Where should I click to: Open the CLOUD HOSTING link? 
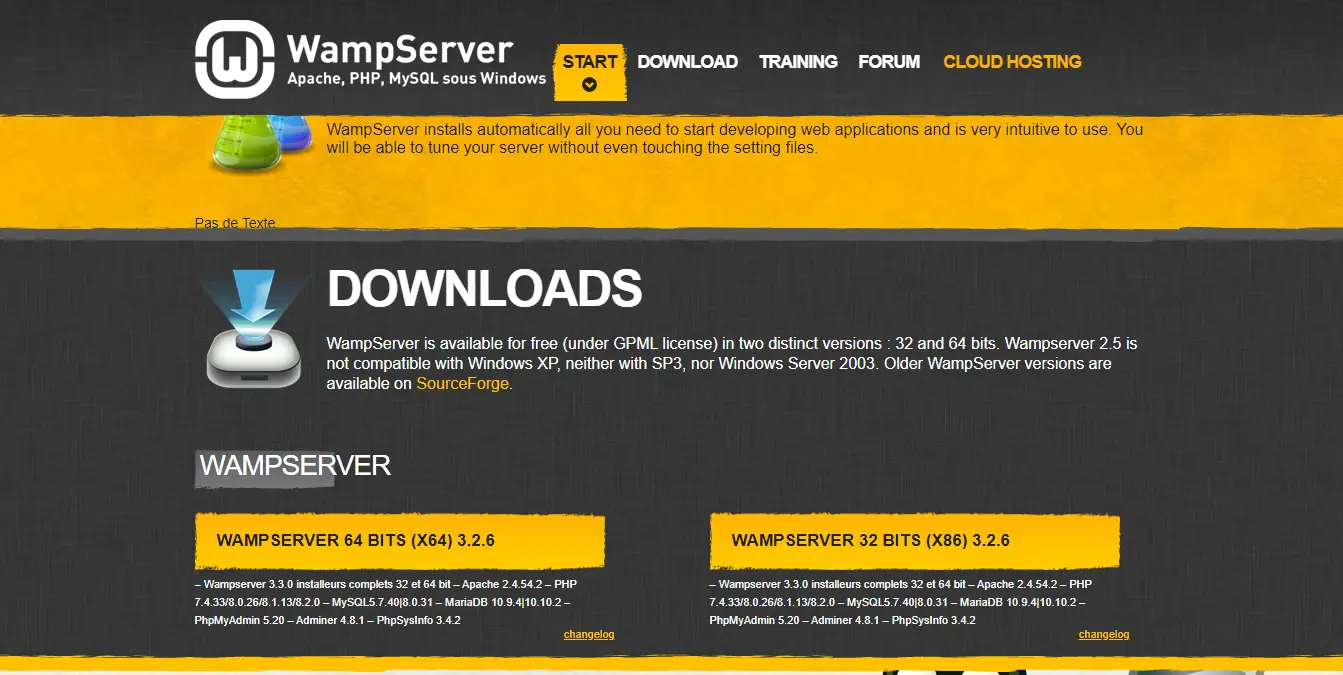click(x=1012, y=62)
